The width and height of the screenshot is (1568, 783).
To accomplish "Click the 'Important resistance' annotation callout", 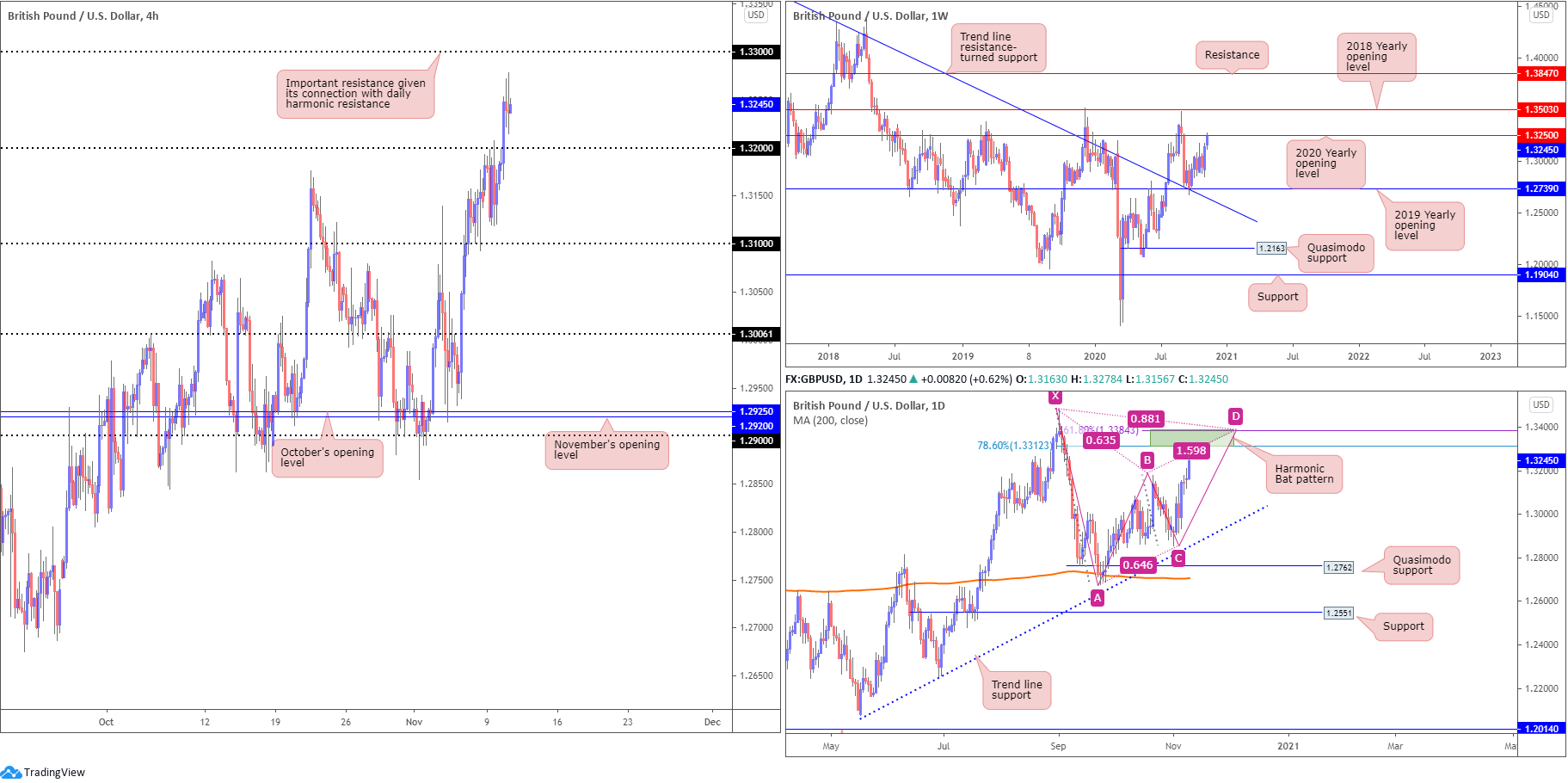I will point(355,94).
